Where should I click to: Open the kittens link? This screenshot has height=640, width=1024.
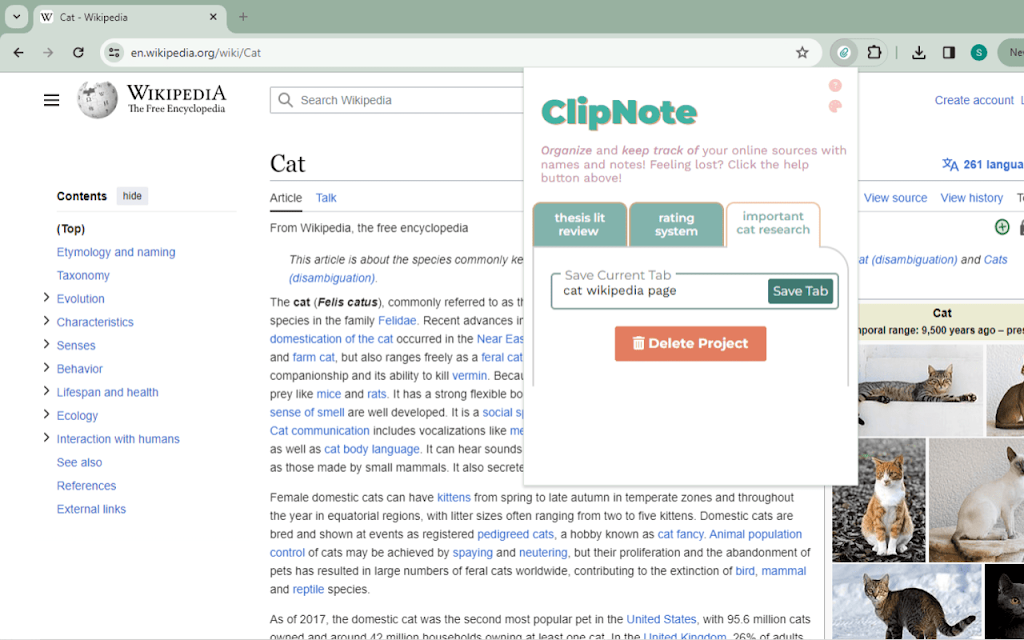coord(453,498)
